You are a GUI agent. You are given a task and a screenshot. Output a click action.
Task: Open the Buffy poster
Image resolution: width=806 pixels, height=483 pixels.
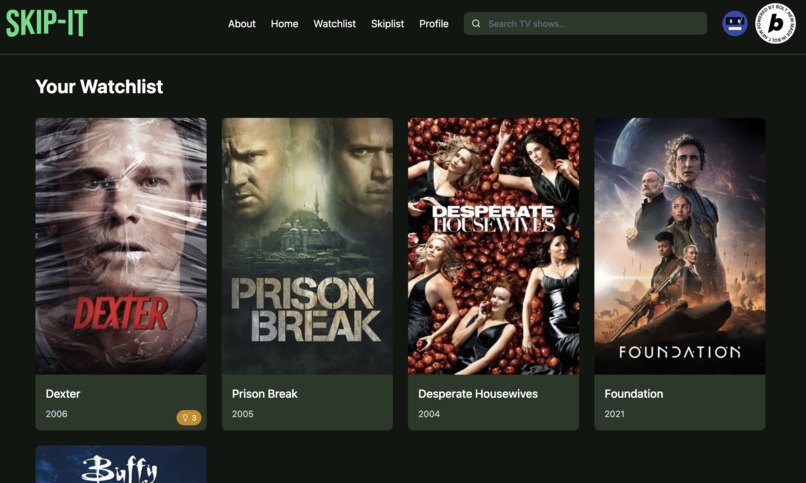(121, 465)
